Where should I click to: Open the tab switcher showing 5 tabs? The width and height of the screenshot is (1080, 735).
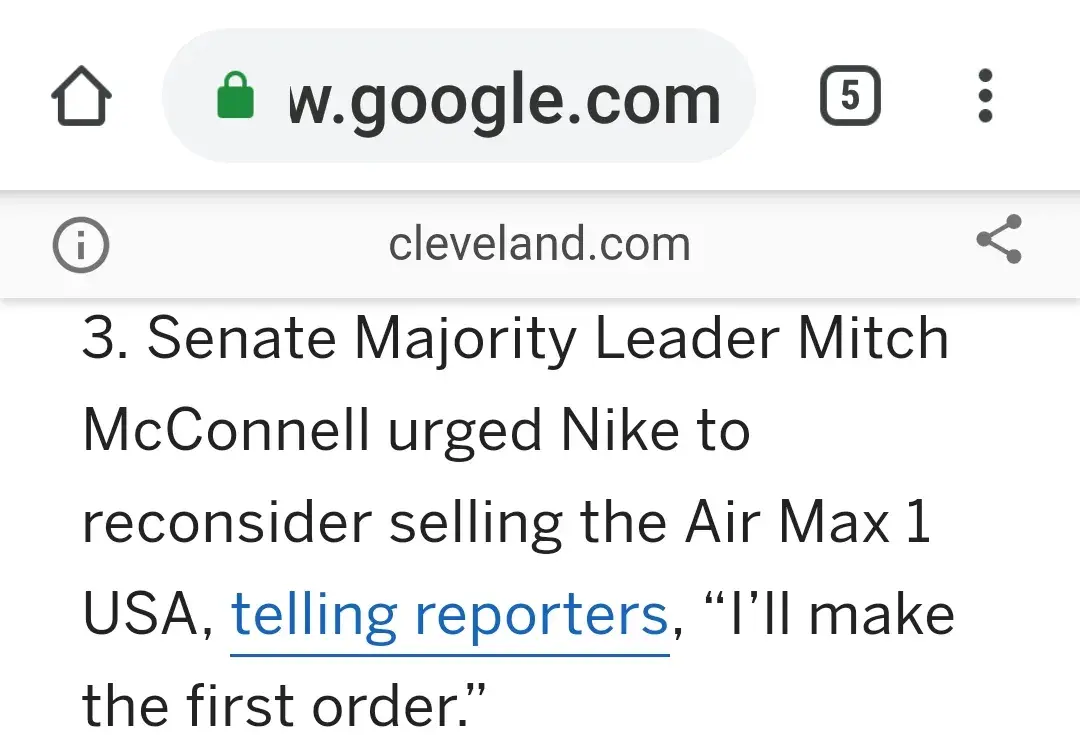pyautogui.click(x=850, y=97)
